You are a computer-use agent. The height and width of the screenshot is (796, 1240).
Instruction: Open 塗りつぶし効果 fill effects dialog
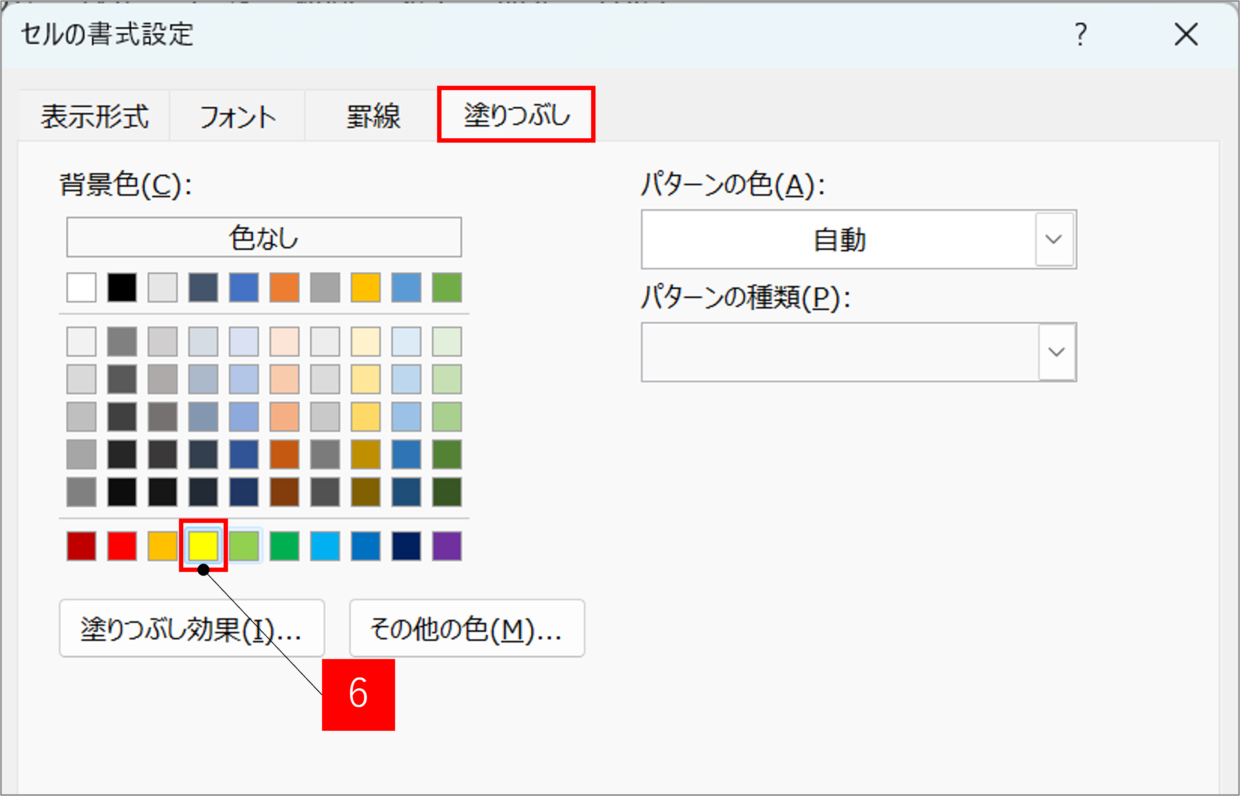pyautogui.click(x=192, y=628)
